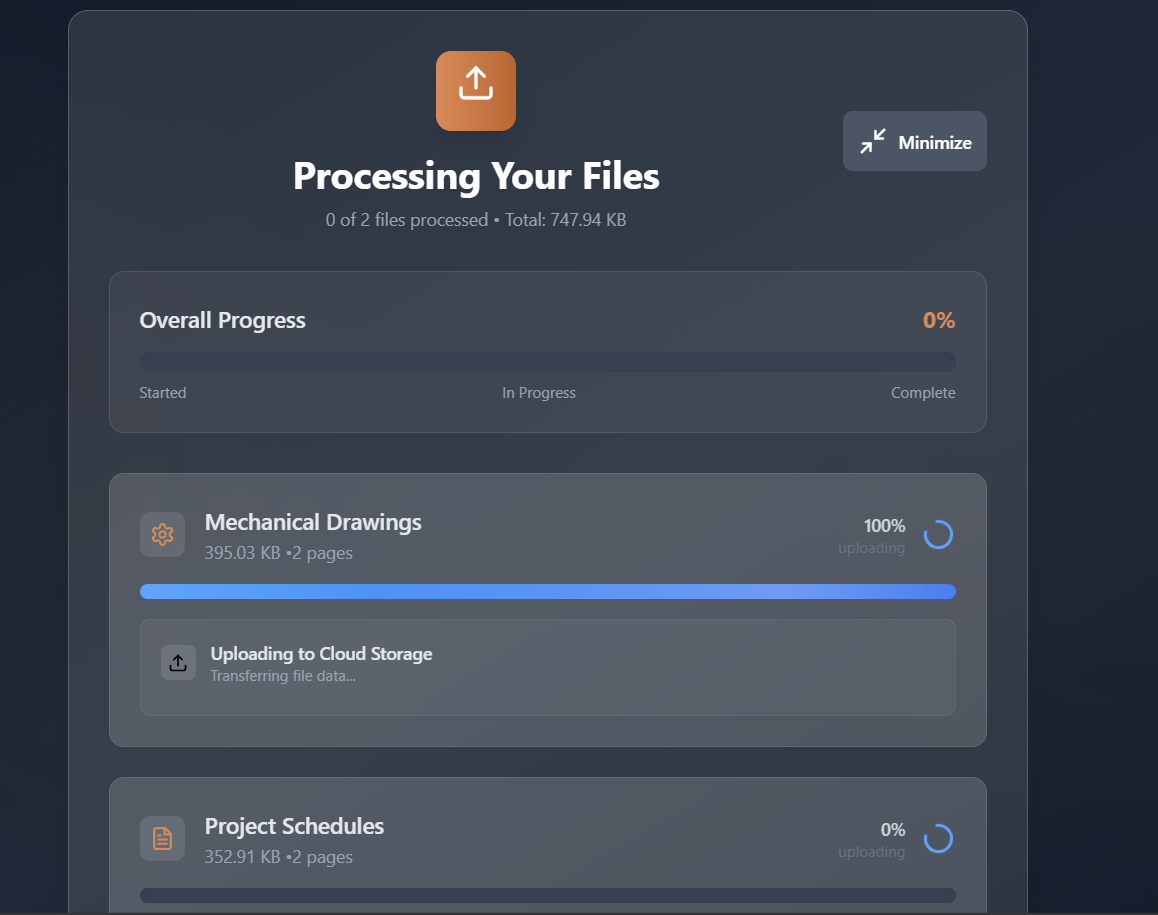Click the Mechanical Drawings loading spinner
Viewport: 1158px width, 915px height.
pyautogui.click(x=938, y=535)
